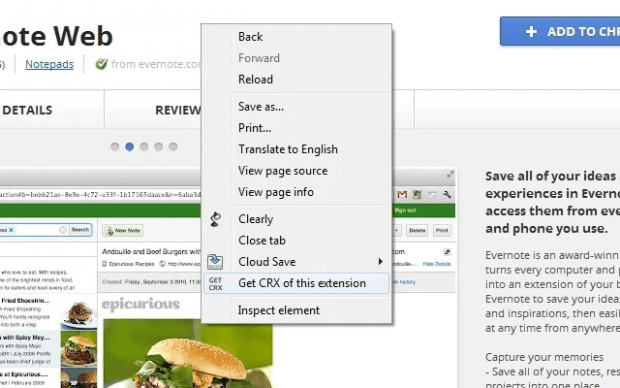620x388 pixels.
Task: Switch to the DETAILS tab
Action: coord(27,110)
